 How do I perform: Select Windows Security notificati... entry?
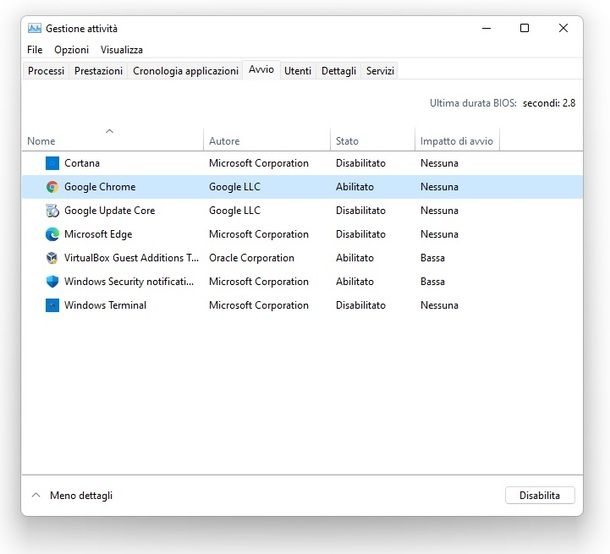point(129,281)
